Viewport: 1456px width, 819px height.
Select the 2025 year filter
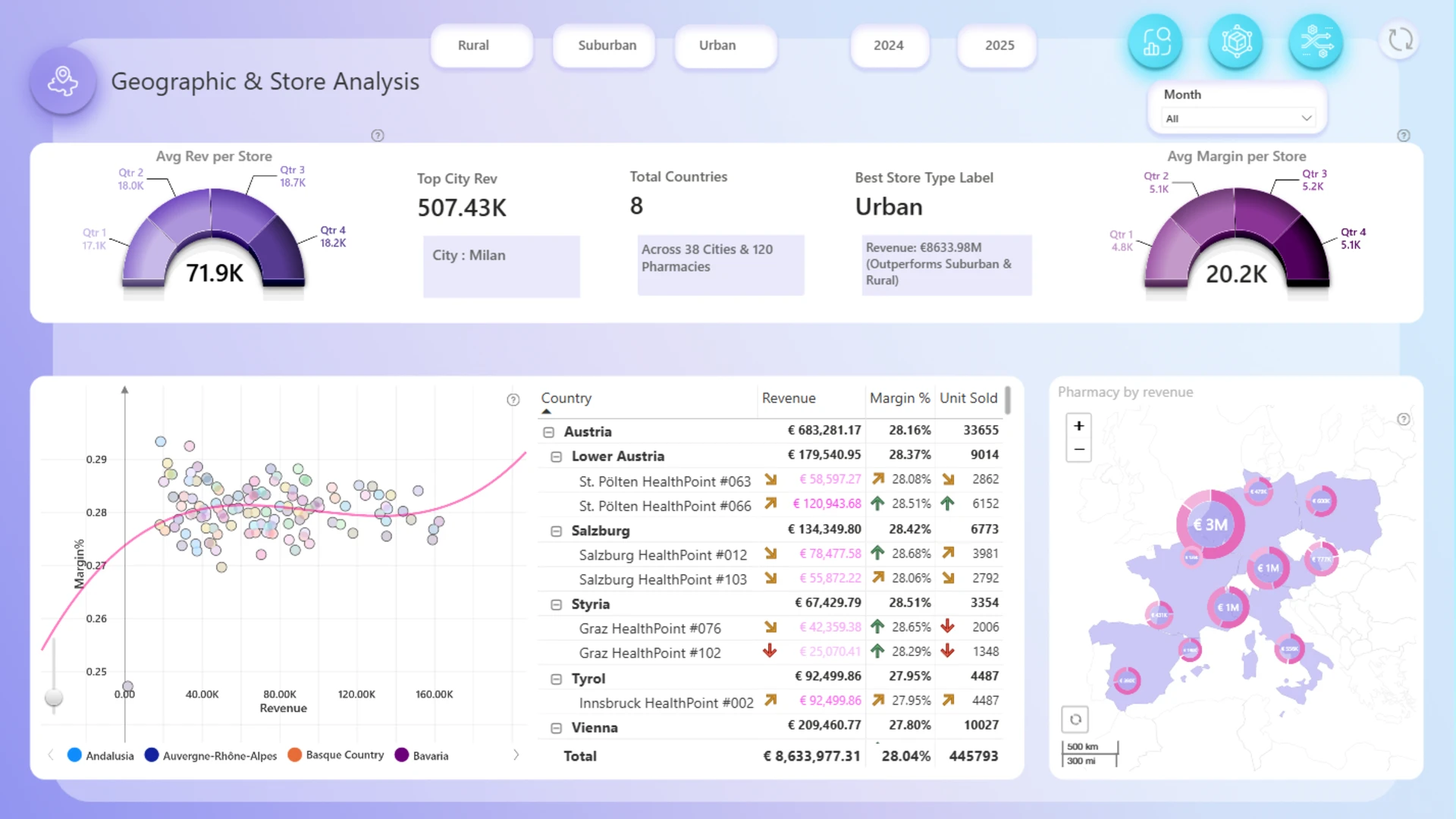pos(997,45)
